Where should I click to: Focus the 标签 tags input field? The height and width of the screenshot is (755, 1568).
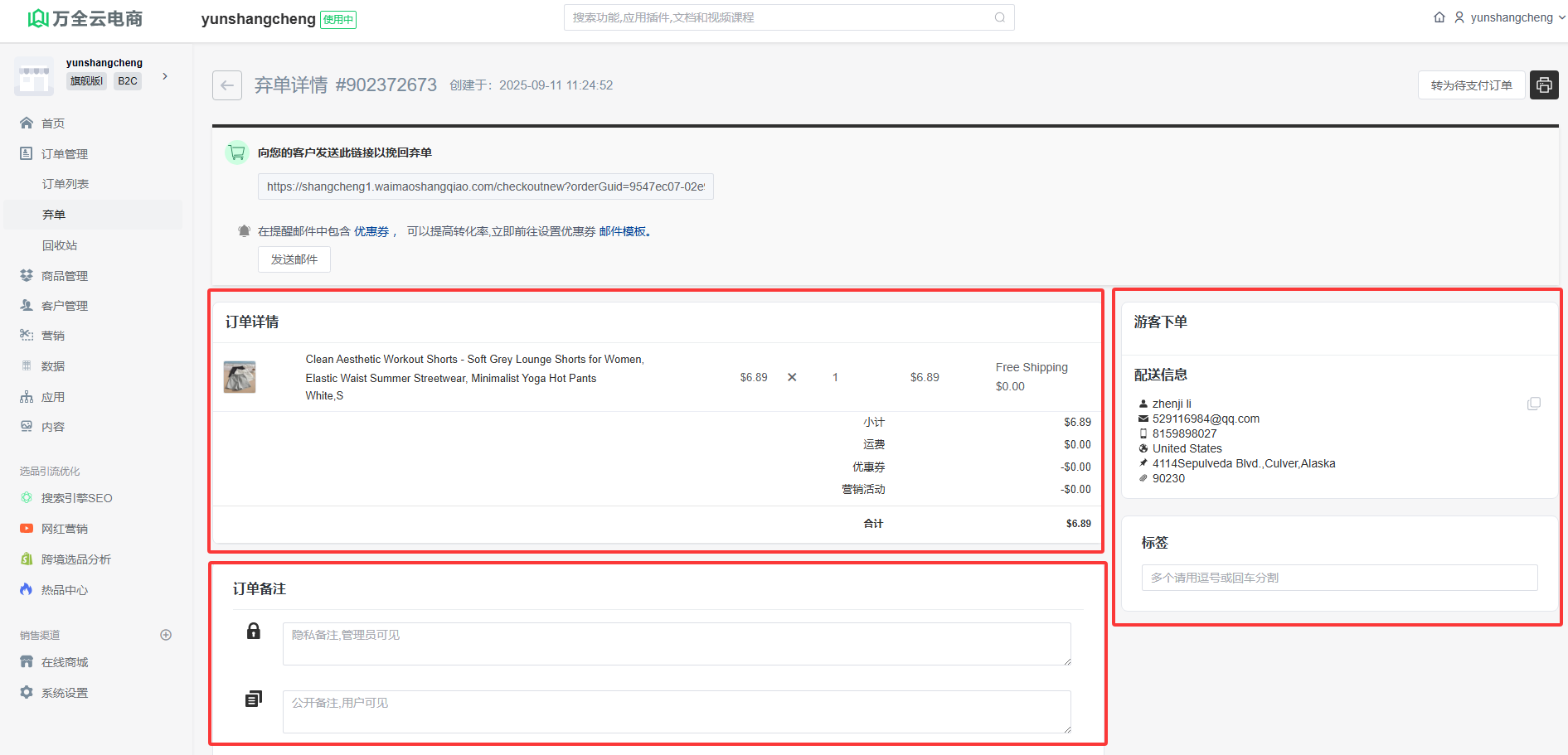(1339, 578)
